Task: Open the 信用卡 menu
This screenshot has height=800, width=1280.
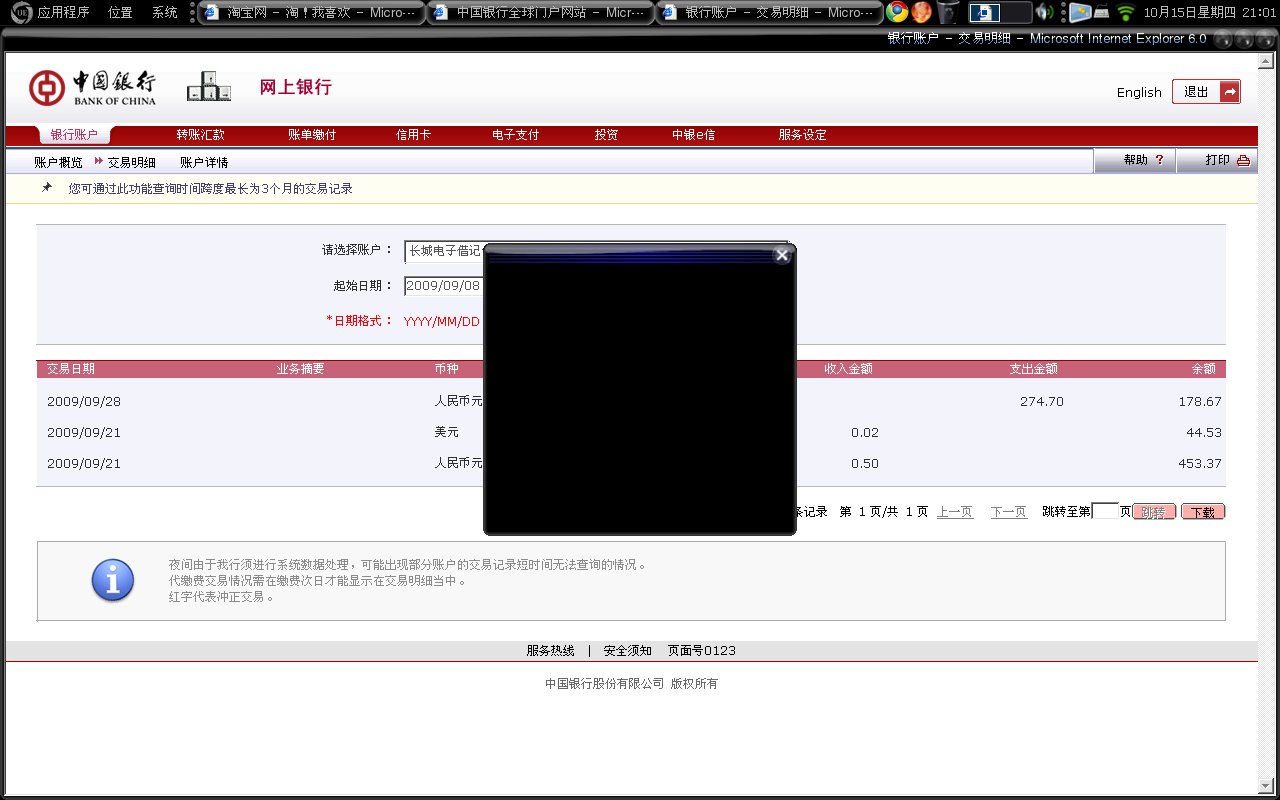Action: coord(413,135)
